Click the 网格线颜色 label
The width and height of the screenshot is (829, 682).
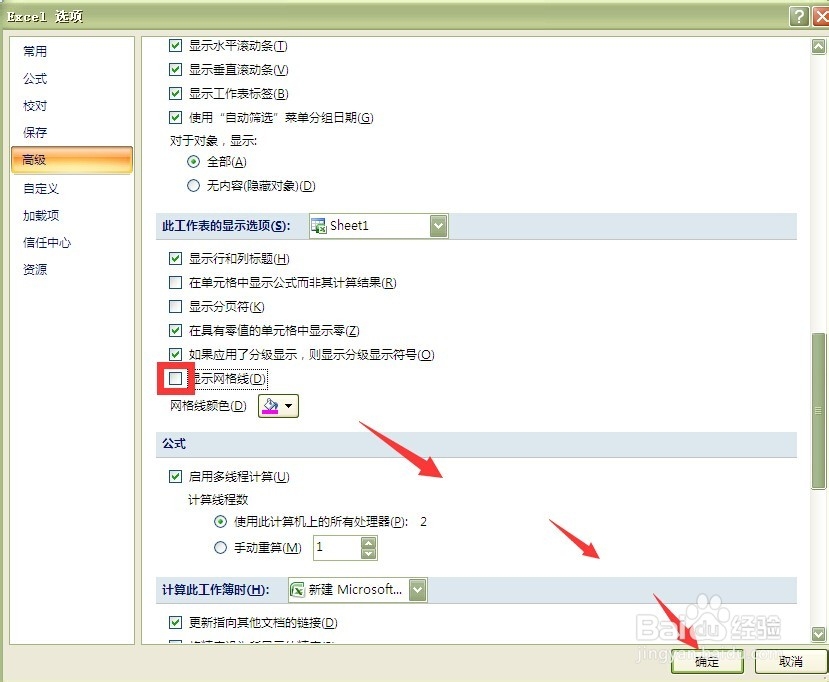pos(208,406)
